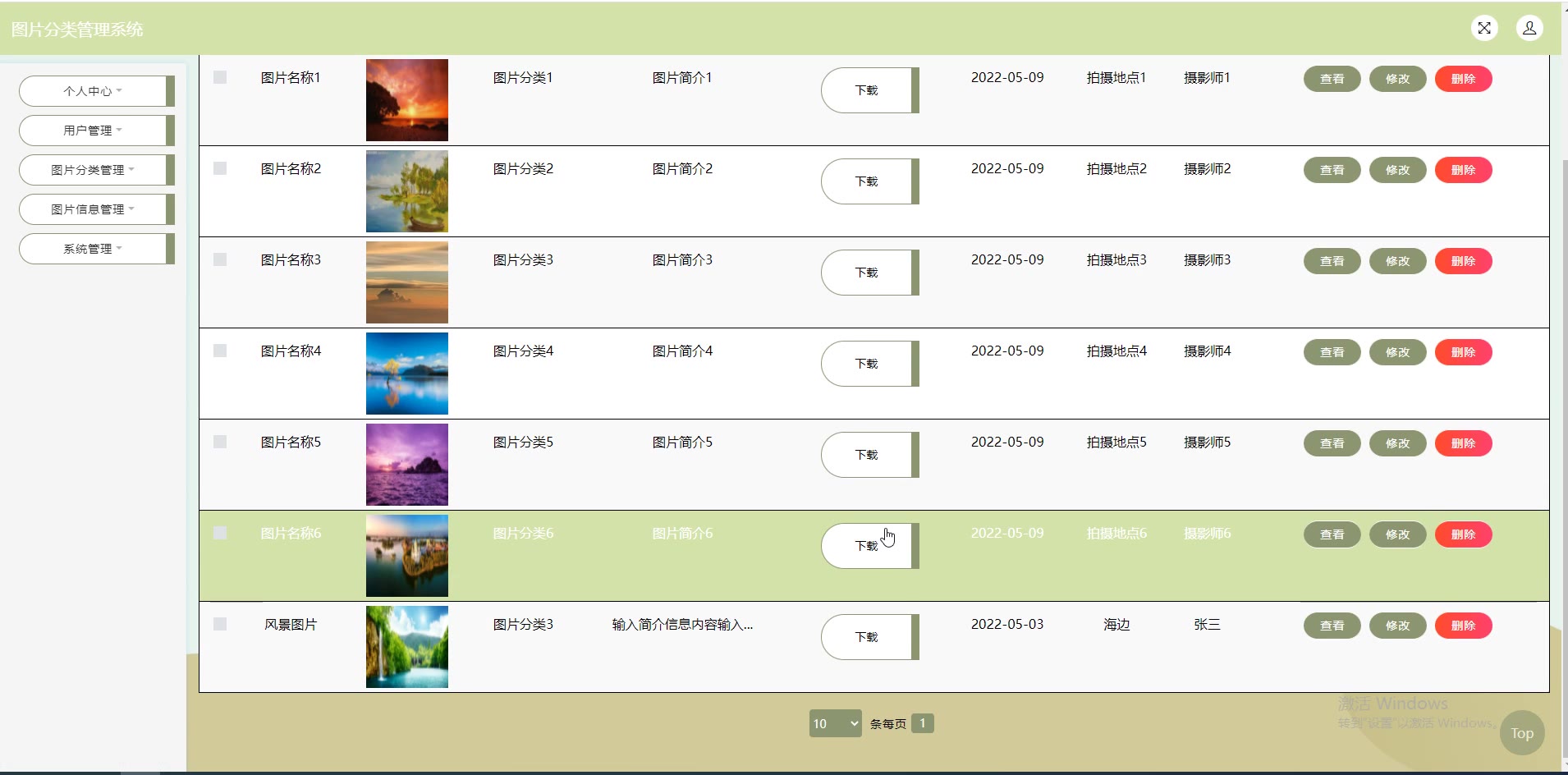Tick the checkbox for 风景图片 row
Viewport: 1568px width, 775px height.
(220, 624)
